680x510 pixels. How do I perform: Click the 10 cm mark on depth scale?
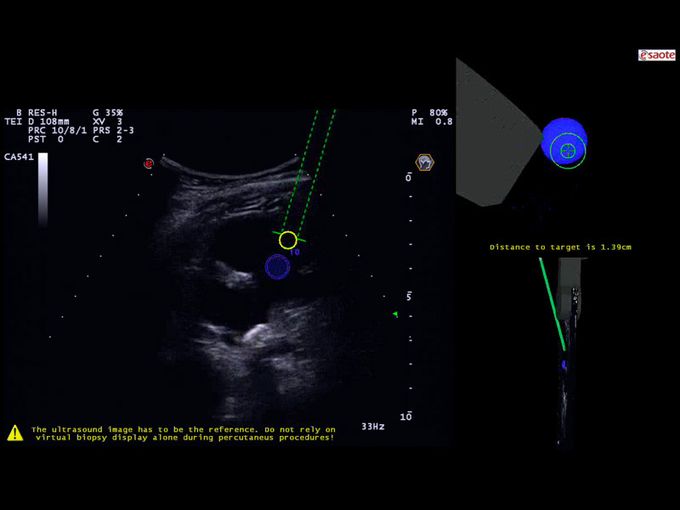(x=406, y=416)
